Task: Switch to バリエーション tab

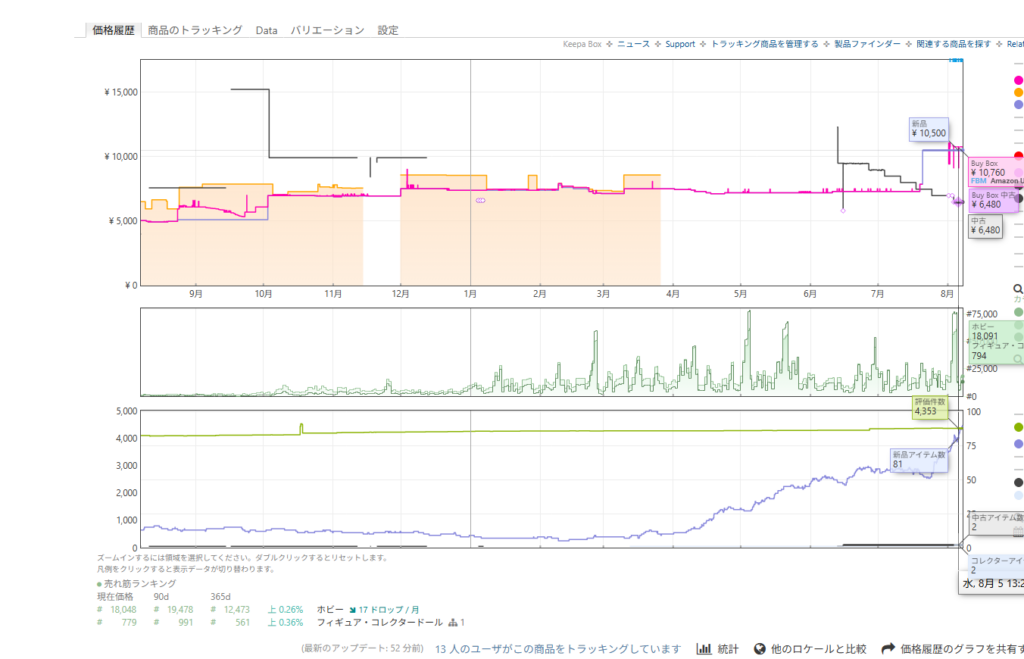Action: [x=327, y=30]
